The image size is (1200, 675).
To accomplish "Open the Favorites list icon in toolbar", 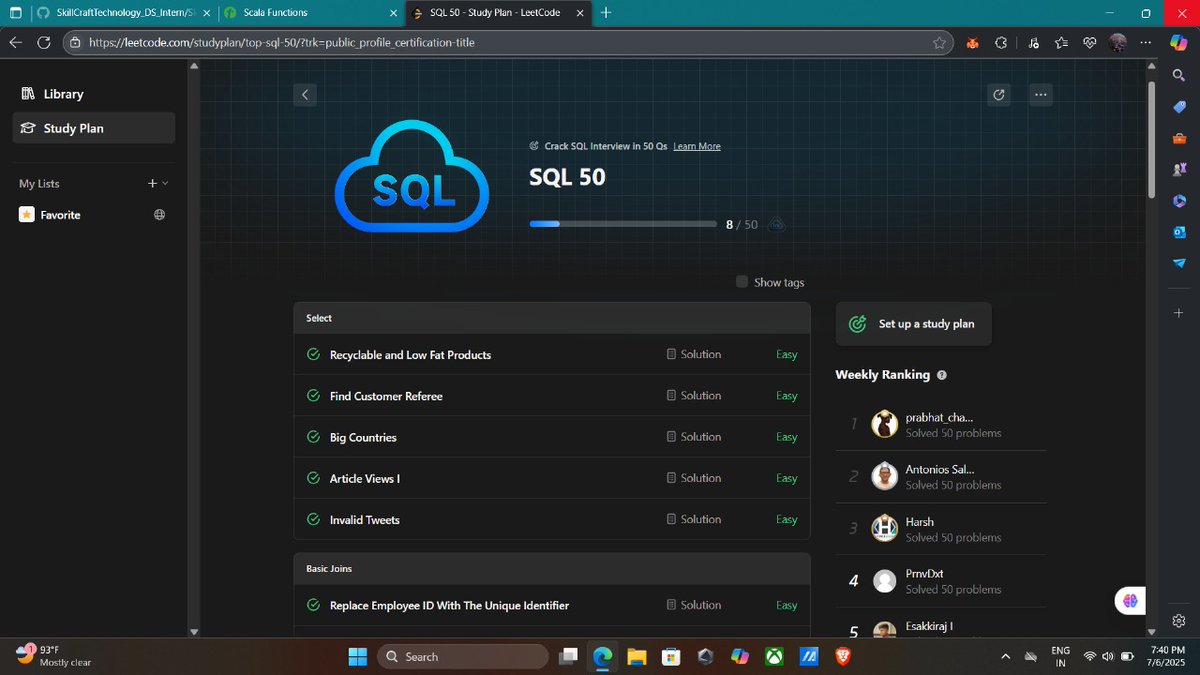I will point(1060,43).
